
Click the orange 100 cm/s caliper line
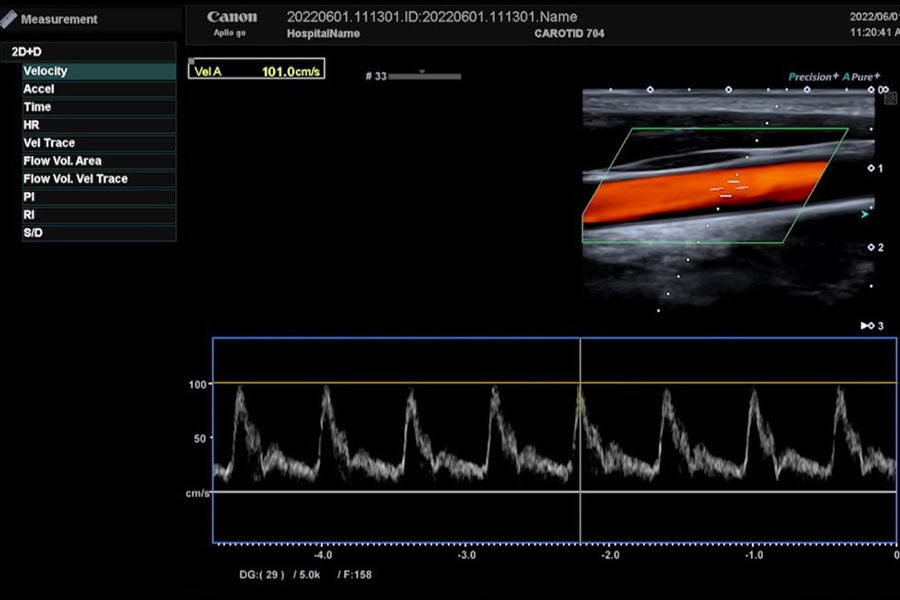[x=554, y=383]
